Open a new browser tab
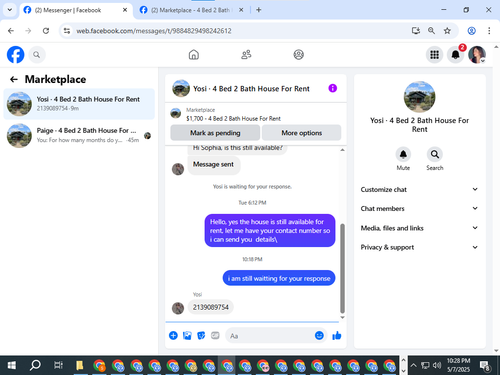Image resolution: width=500 pixels, height=375 pixels. point(259,10)
